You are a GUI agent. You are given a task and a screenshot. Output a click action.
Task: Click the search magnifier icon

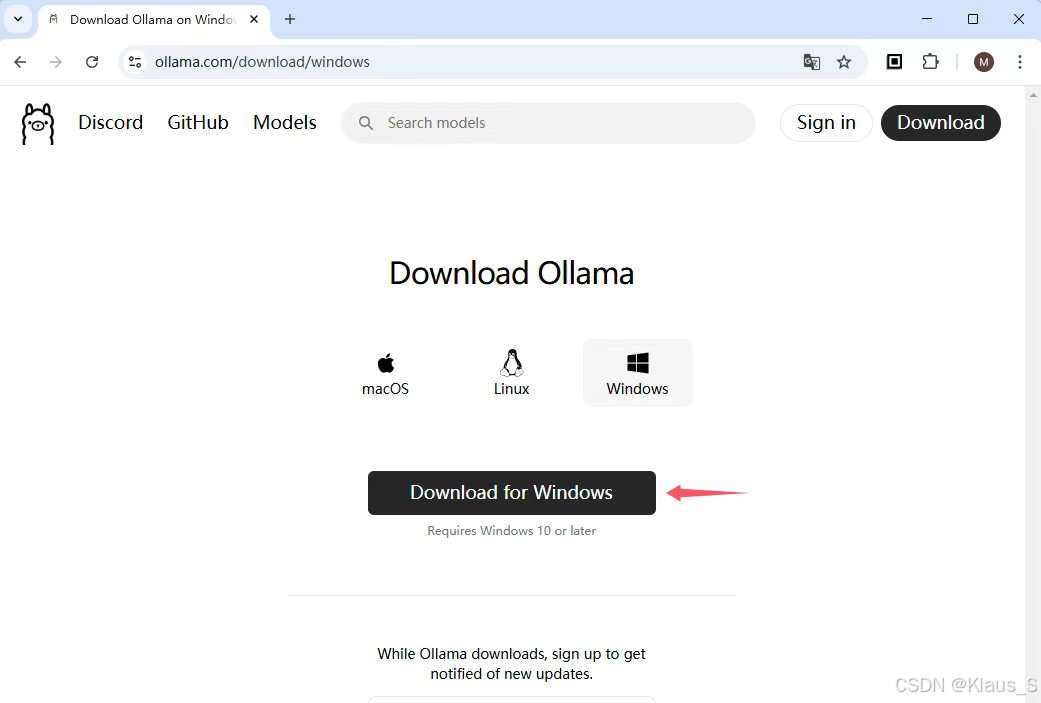366,123
